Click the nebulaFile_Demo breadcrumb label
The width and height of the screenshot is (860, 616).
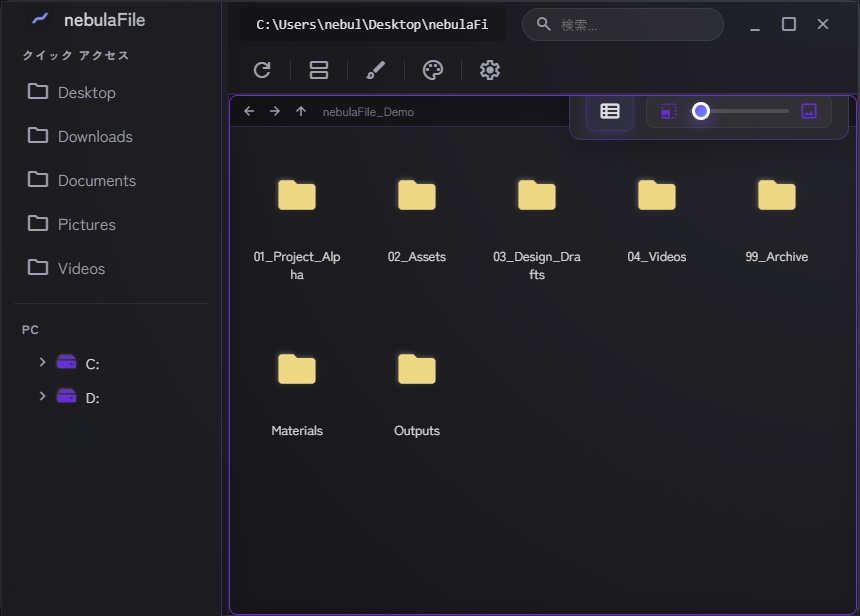[368, 112]
